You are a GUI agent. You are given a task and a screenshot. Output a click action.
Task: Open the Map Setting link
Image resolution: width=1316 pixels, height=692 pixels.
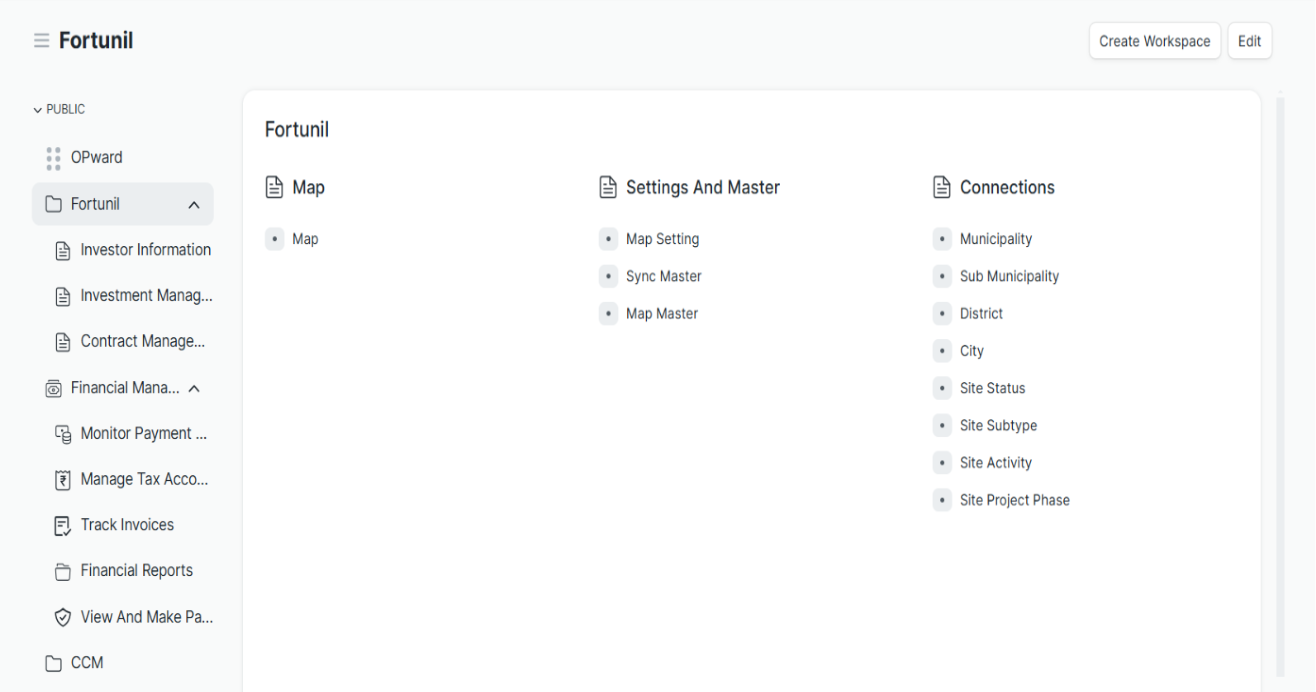[662, 240]
